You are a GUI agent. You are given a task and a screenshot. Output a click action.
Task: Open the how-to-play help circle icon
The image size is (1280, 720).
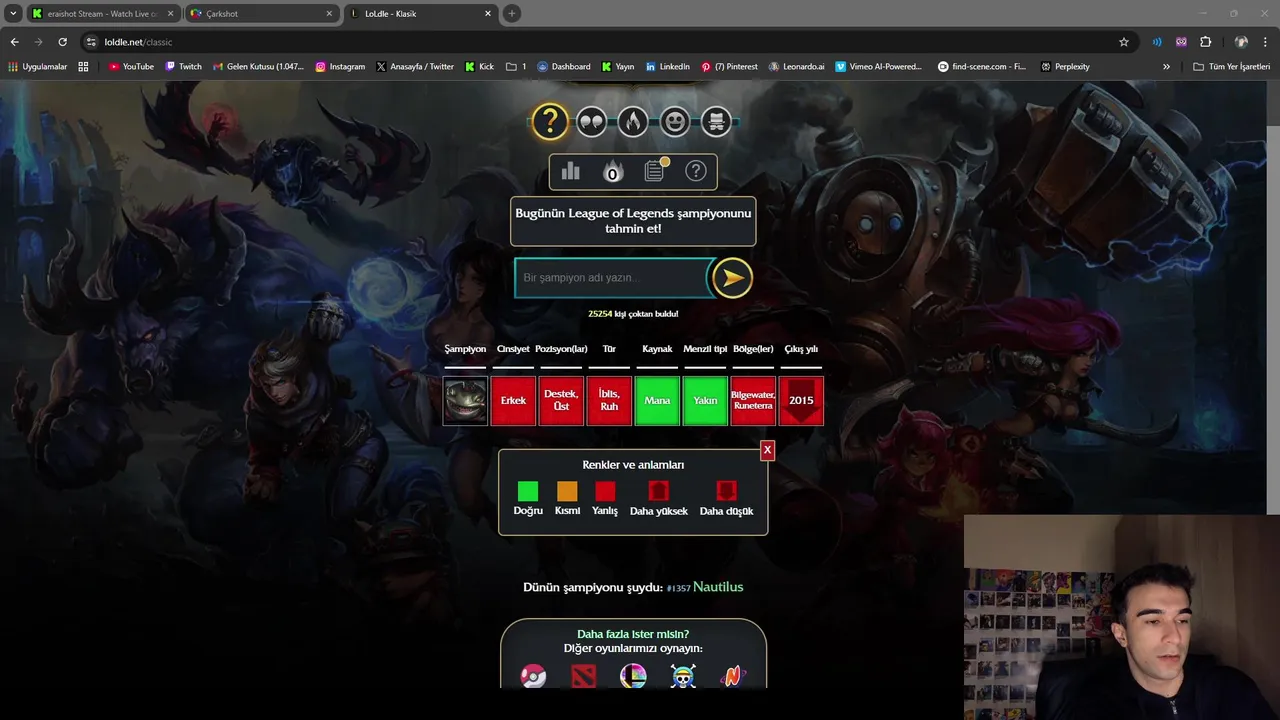(696, 171)
